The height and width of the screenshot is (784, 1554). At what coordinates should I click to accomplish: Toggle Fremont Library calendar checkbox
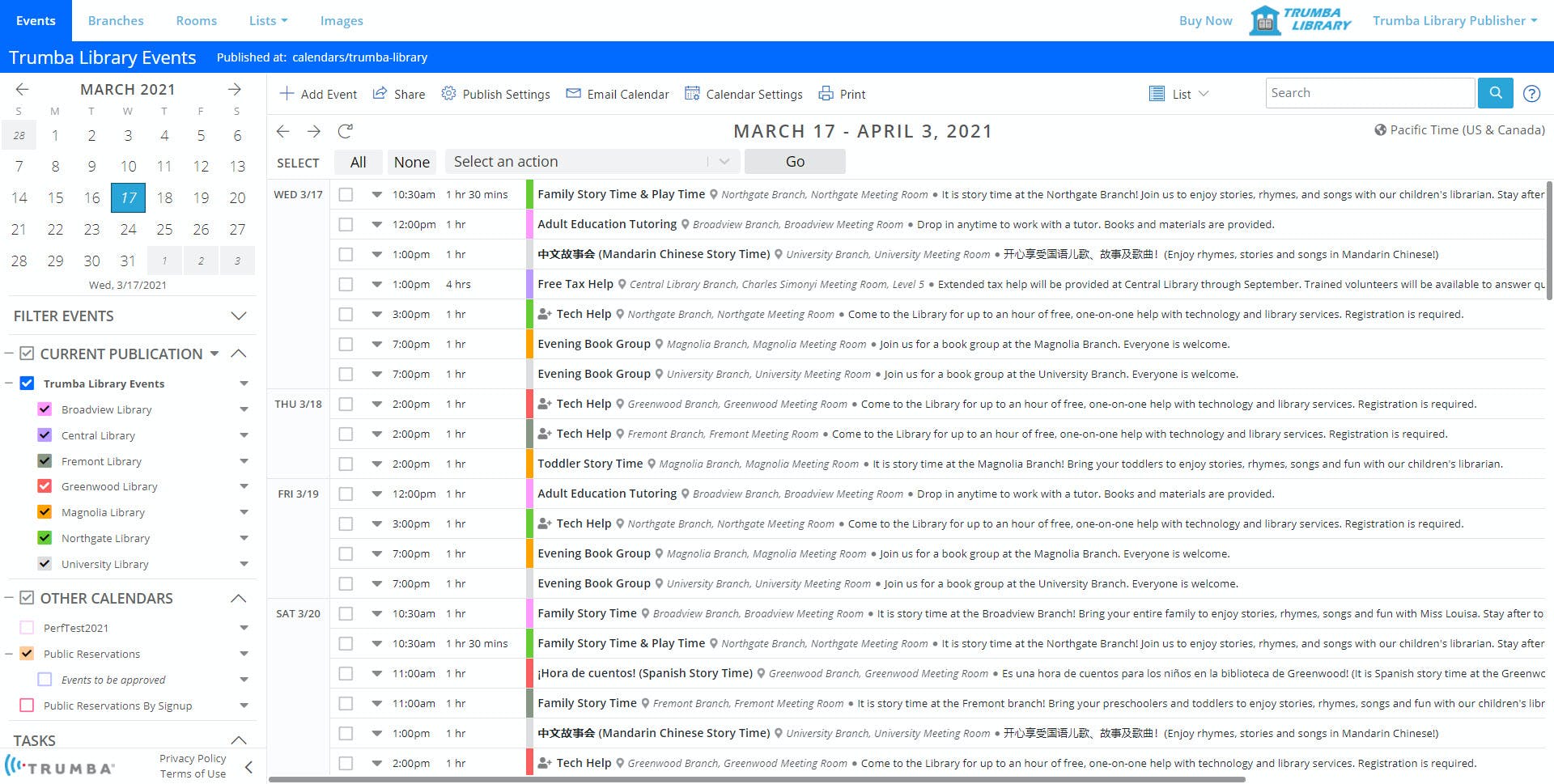click(x=45, y=461)
